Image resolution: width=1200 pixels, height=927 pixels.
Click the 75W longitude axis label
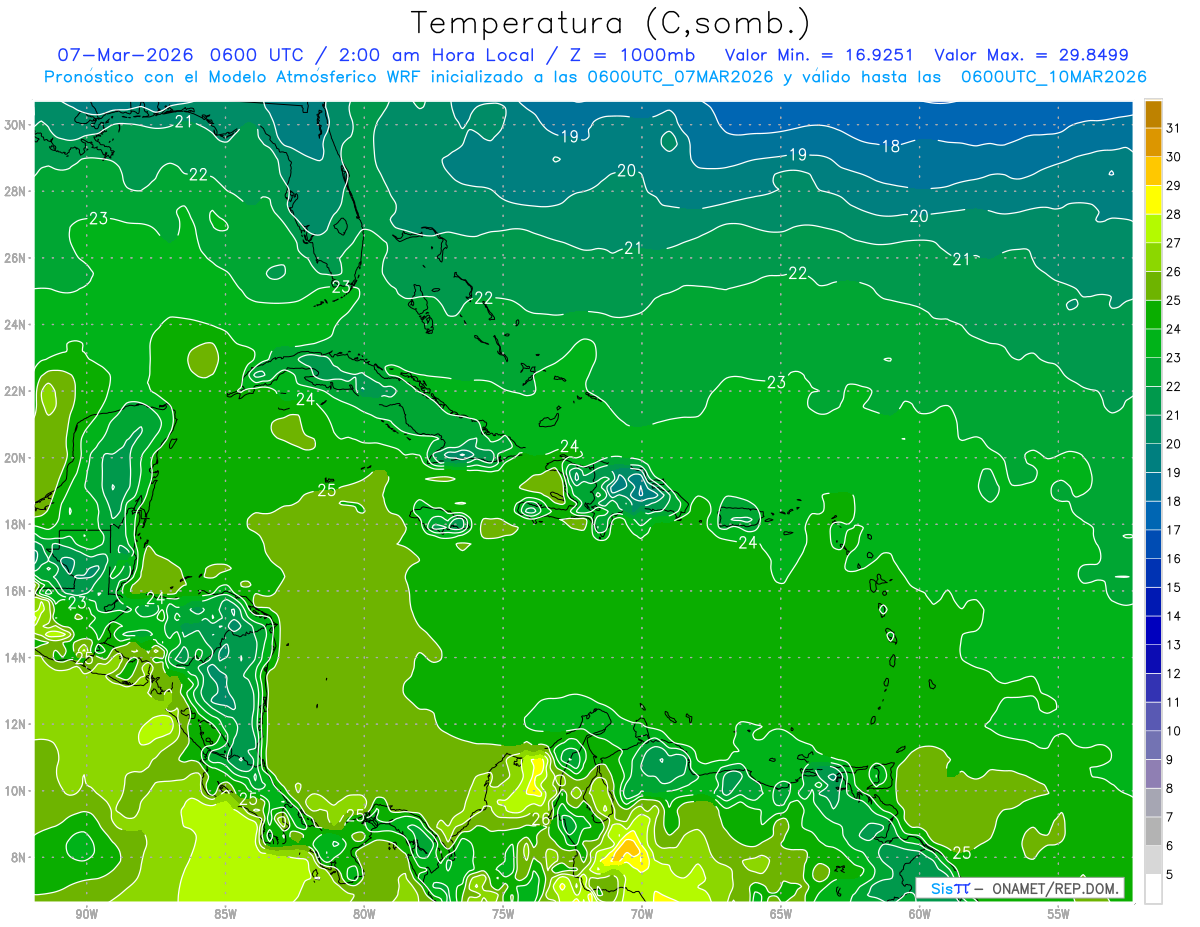tap(503, 914)
